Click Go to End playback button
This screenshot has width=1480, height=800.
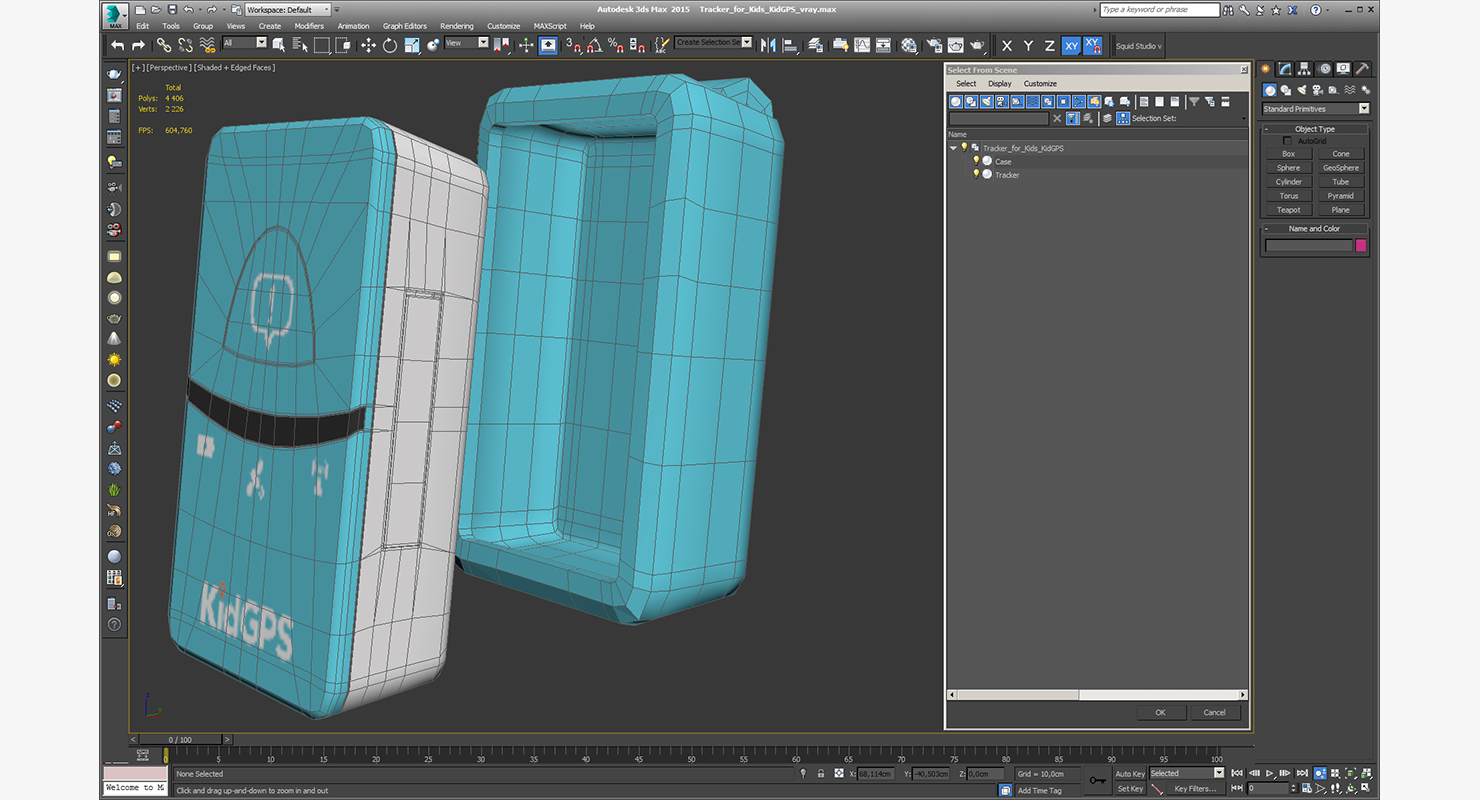[x=1302, y=773]
